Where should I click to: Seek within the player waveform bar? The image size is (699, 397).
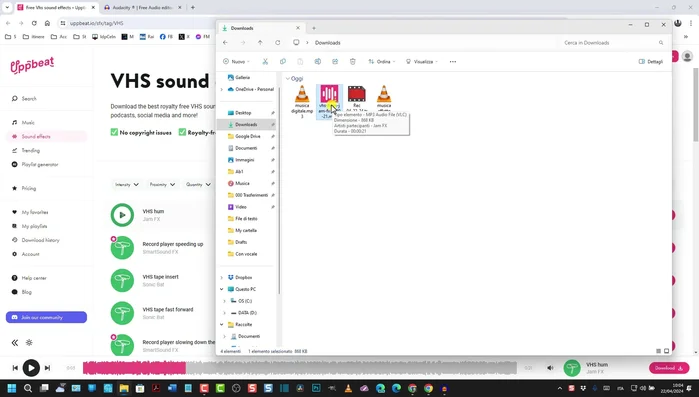300,368
